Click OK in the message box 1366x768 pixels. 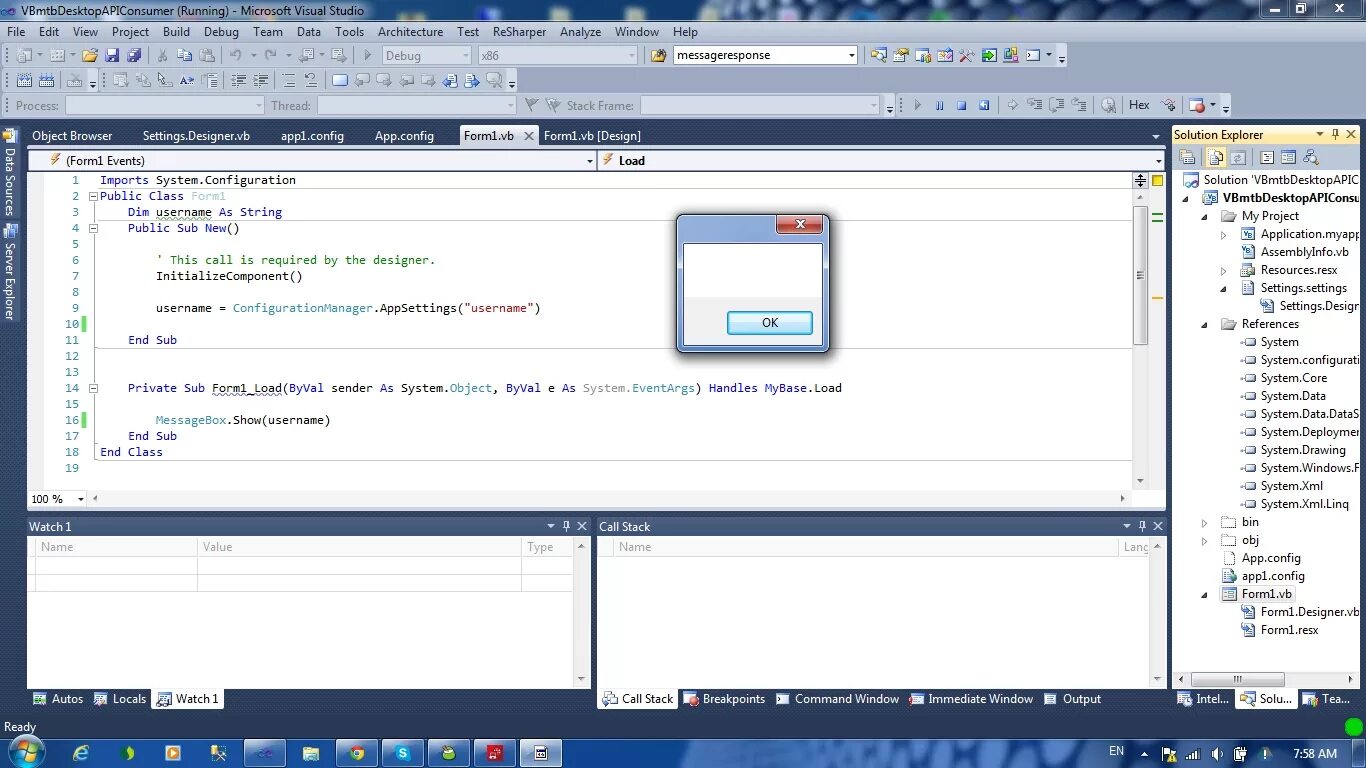769,322
